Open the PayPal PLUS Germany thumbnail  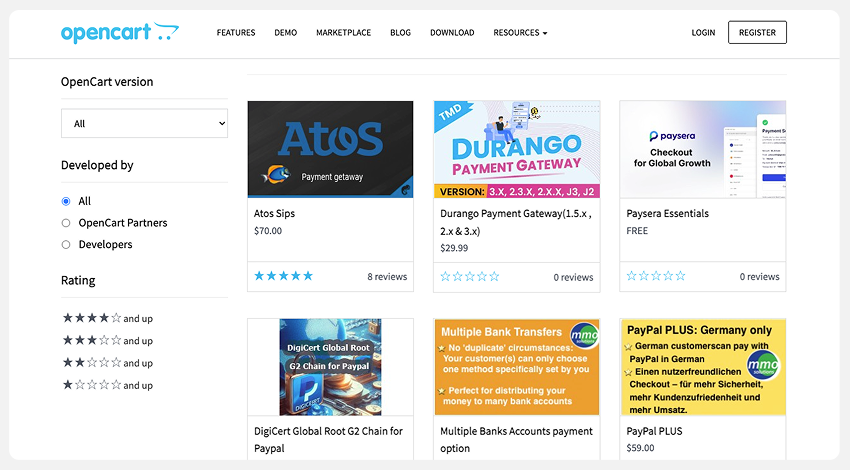click(703, 367)
